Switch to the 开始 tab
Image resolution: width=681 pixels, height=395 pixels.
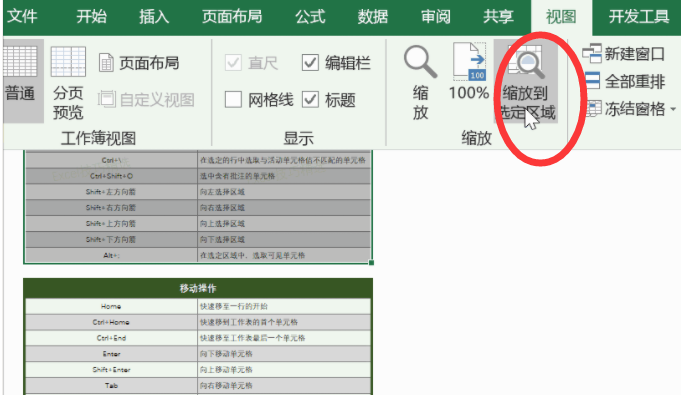pyautogui.click(x=91, y=17)
